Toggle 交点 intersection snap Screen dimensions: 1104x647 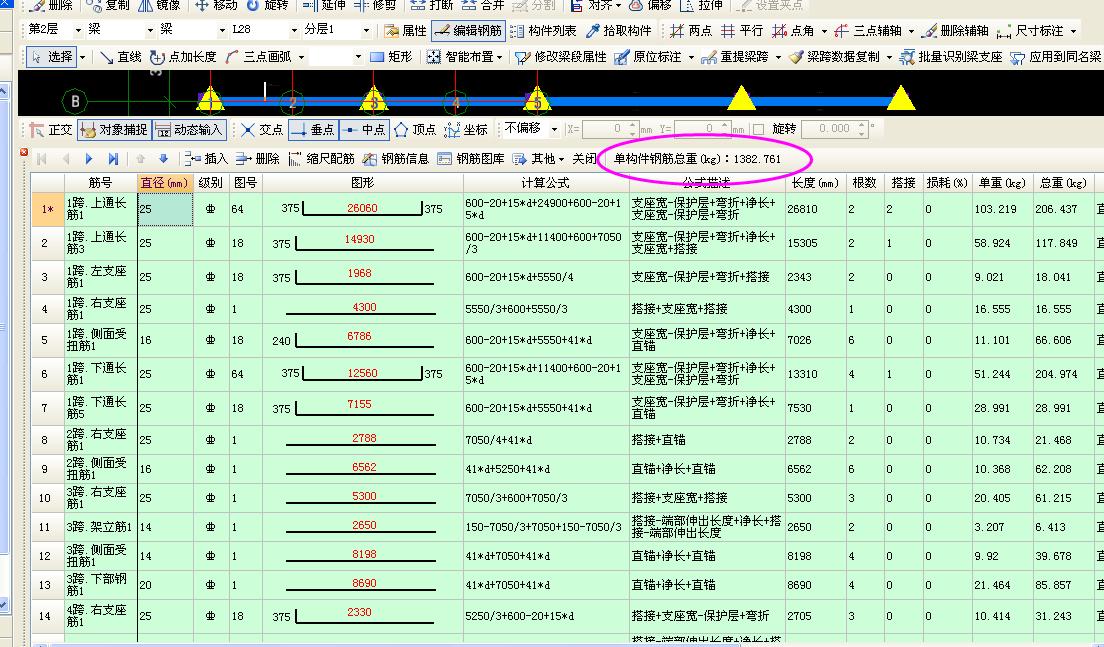tap(262, 130)
